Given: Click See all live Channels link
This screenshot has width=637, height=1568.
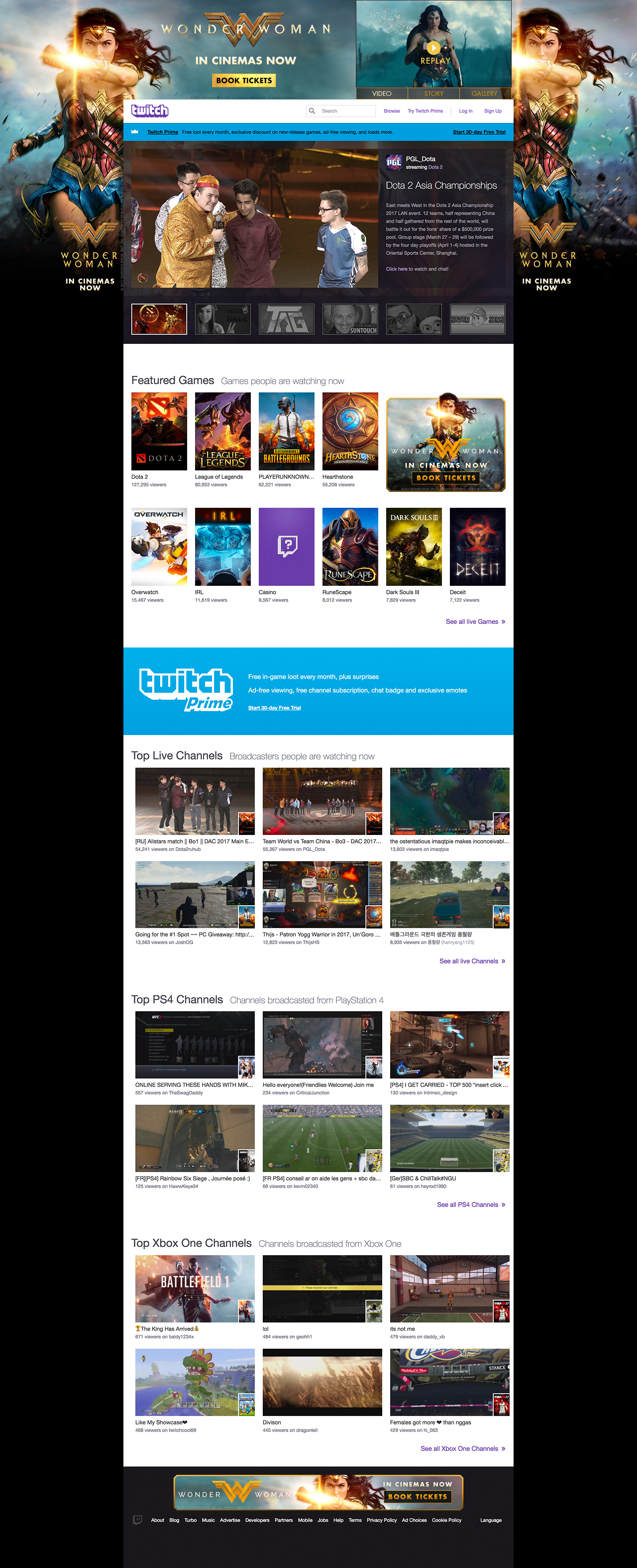Looking at the screenshot, I should pyautogui.click(x=473, y=961).
